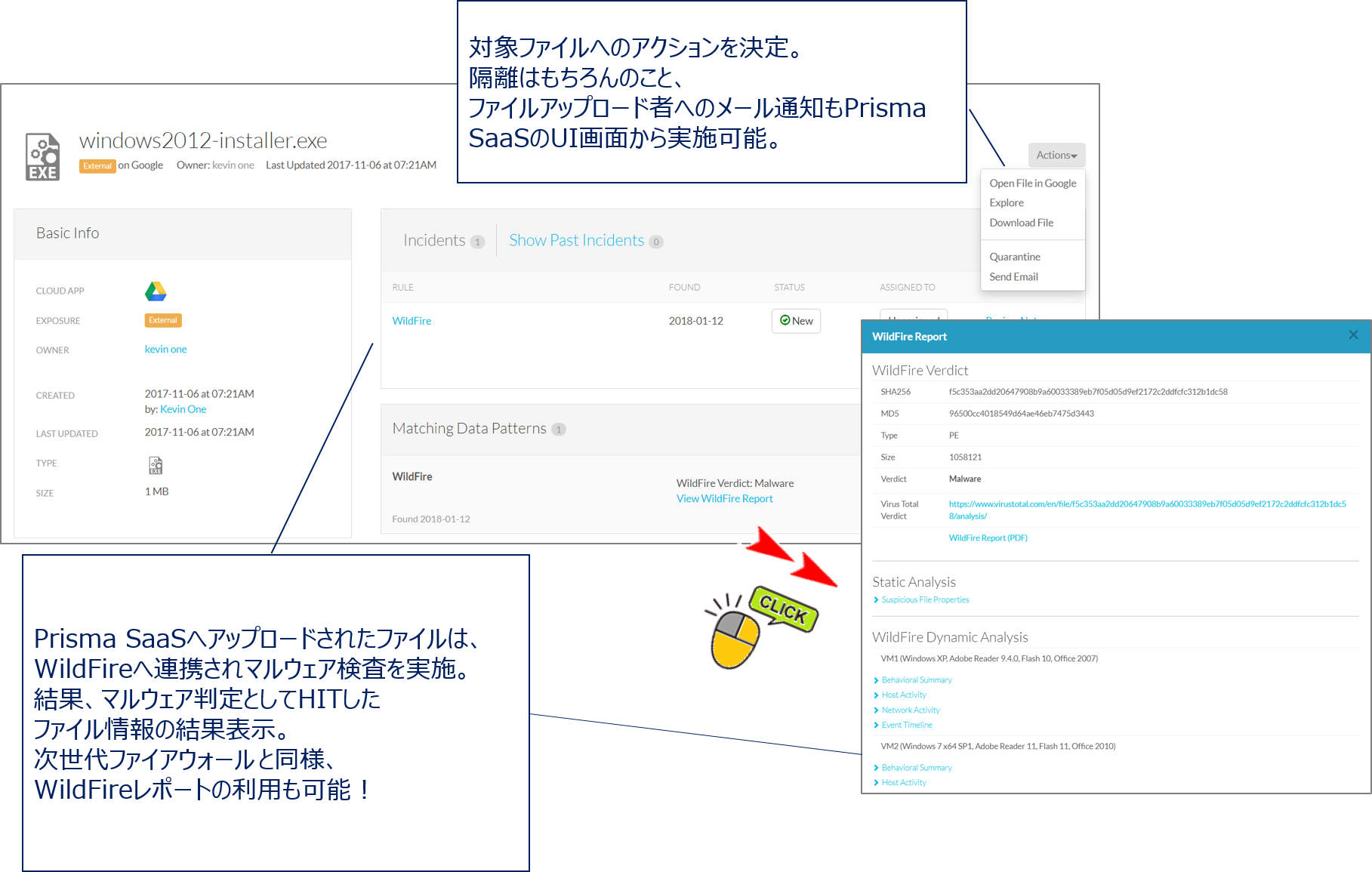Click the Basic Info panel header
The width and height of the screenshot is (1372, 872).
pyautogui.click(x=183, y=234)
